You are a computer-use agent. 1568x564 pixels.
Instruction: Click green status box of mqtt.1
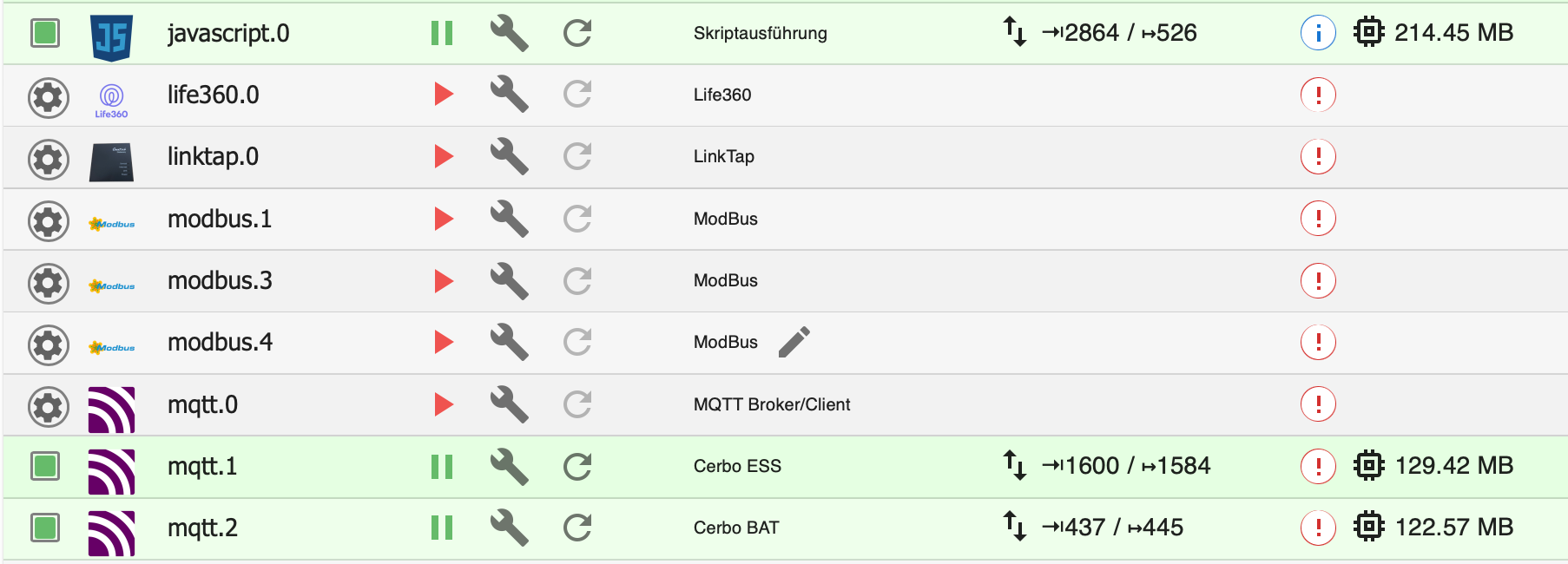click(x=45, y=466)
